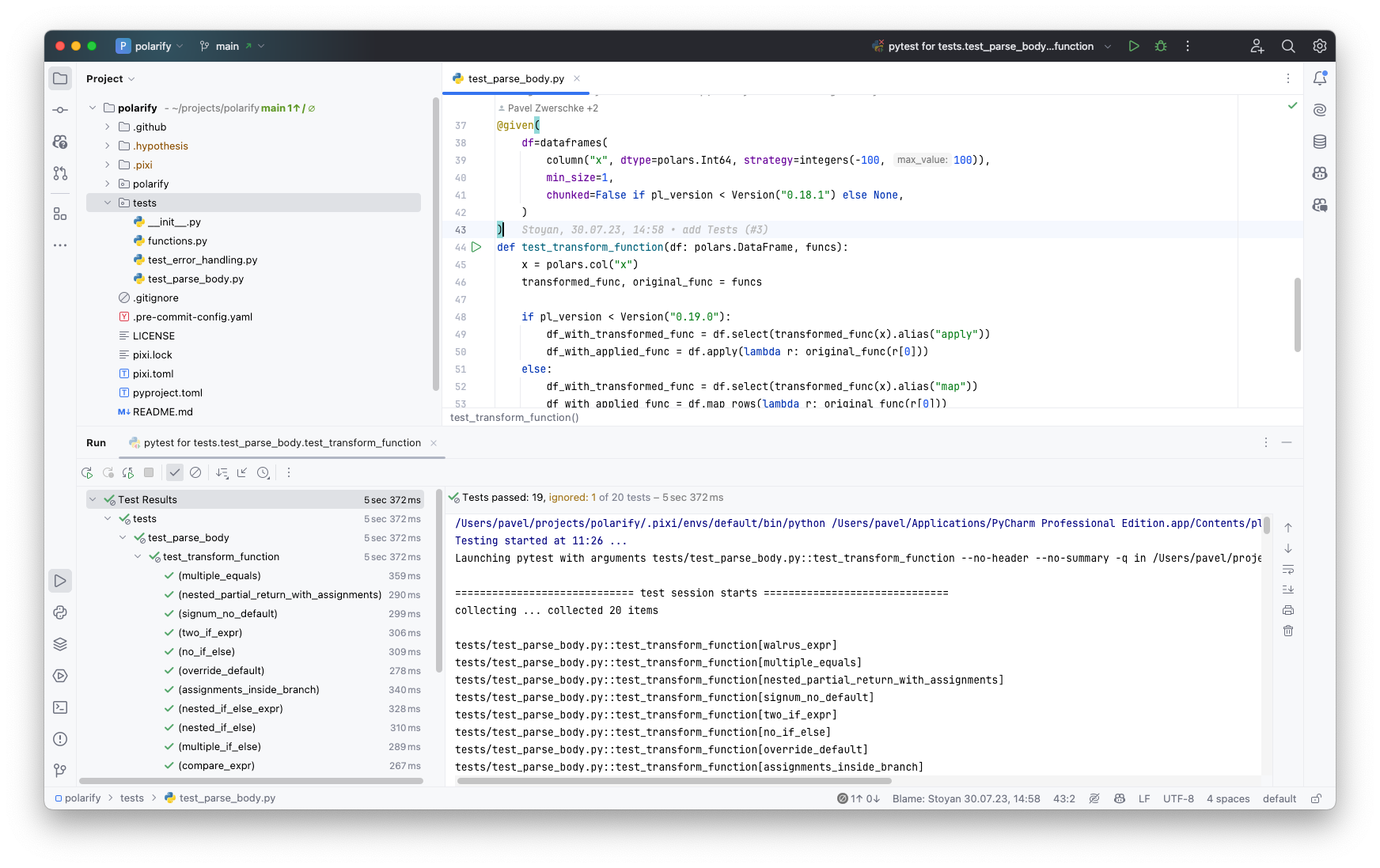Open the Python Packages layers icon
1380x868 pixels.
[x=60, y=644]
